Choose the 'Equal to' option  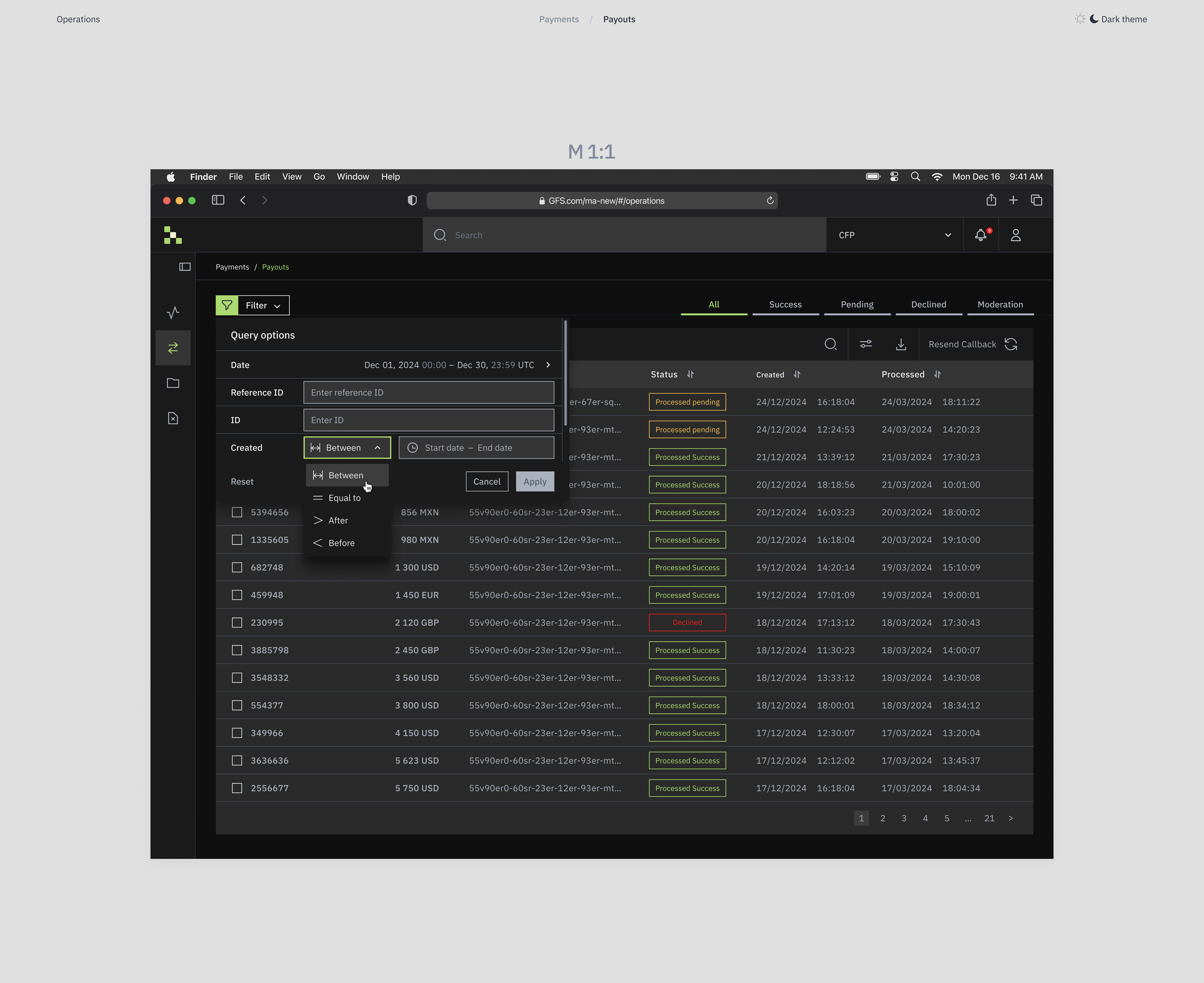[x=344, y=498]
